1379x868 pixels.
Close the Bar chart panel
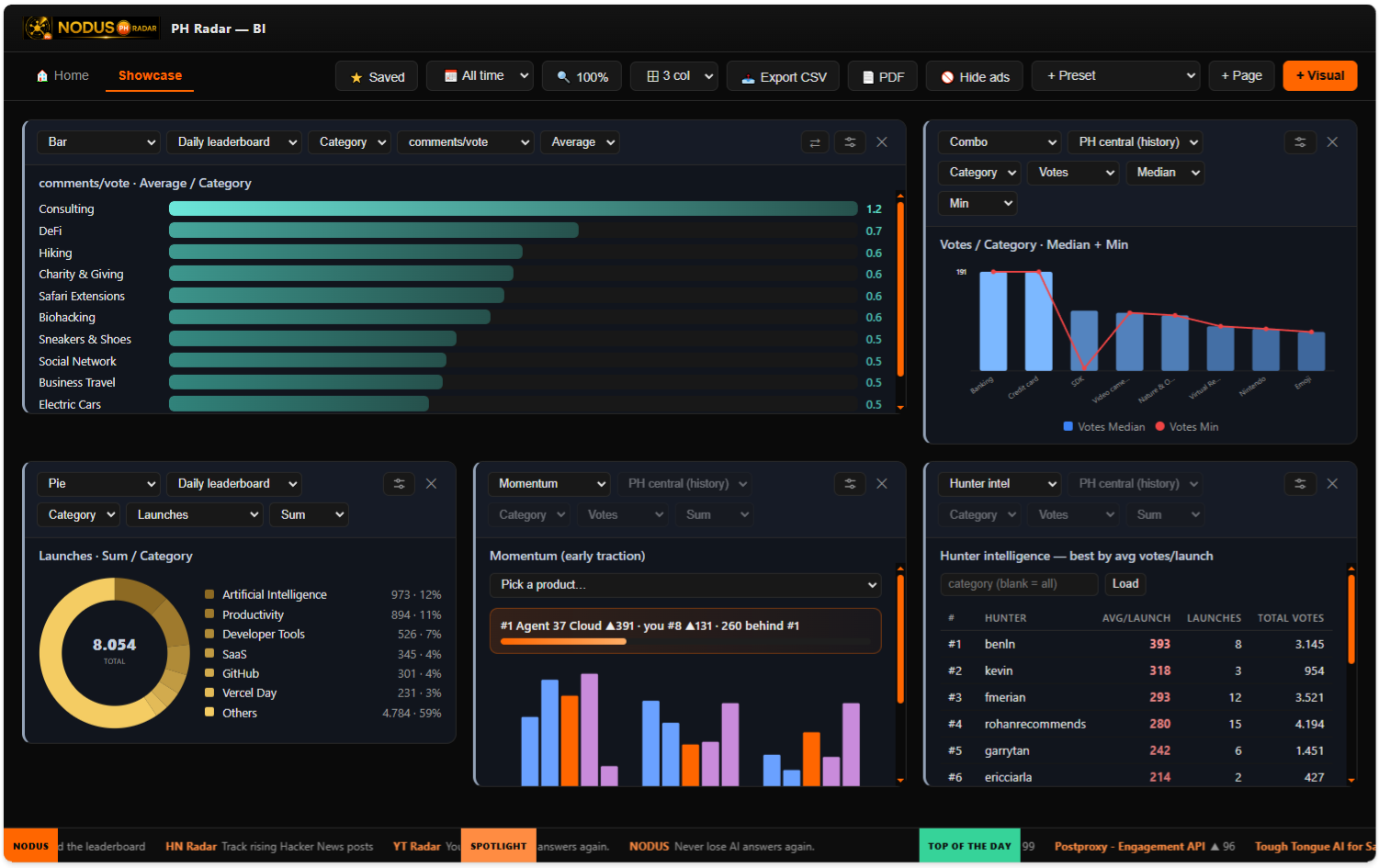[x=882, y=142]
